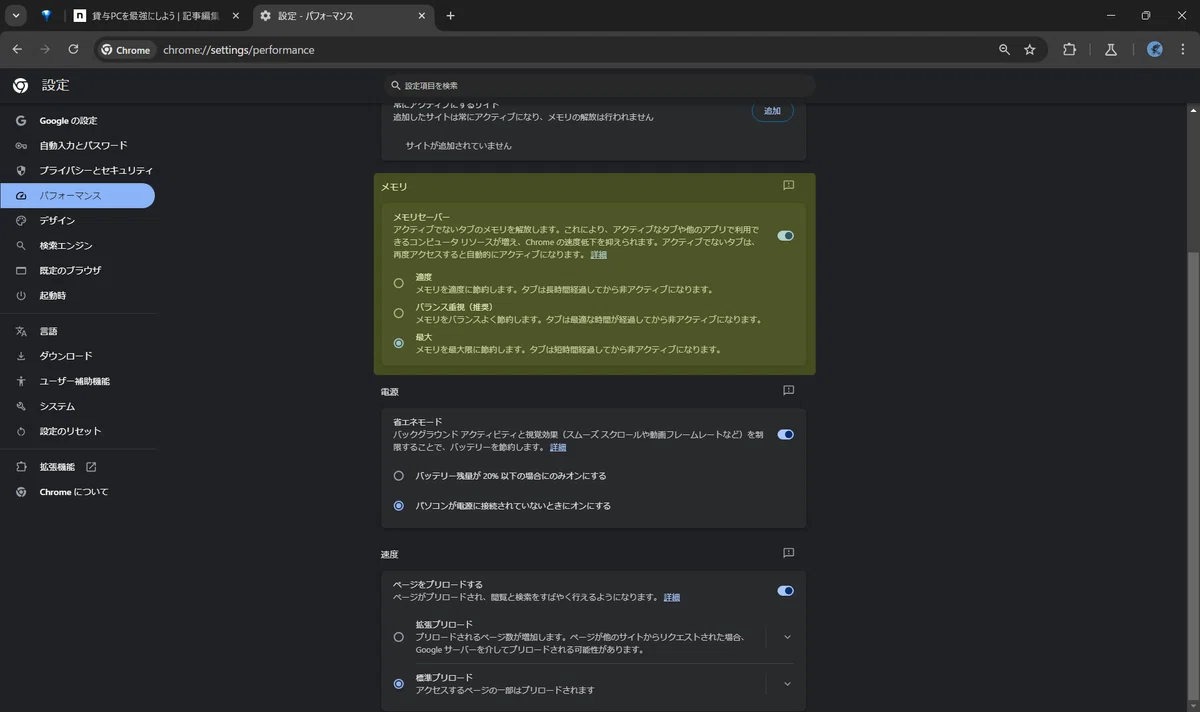This screenshot has width=1200, height=712.
Task: Open ユーザー補助機能 settings
Action: pos(77,381)
